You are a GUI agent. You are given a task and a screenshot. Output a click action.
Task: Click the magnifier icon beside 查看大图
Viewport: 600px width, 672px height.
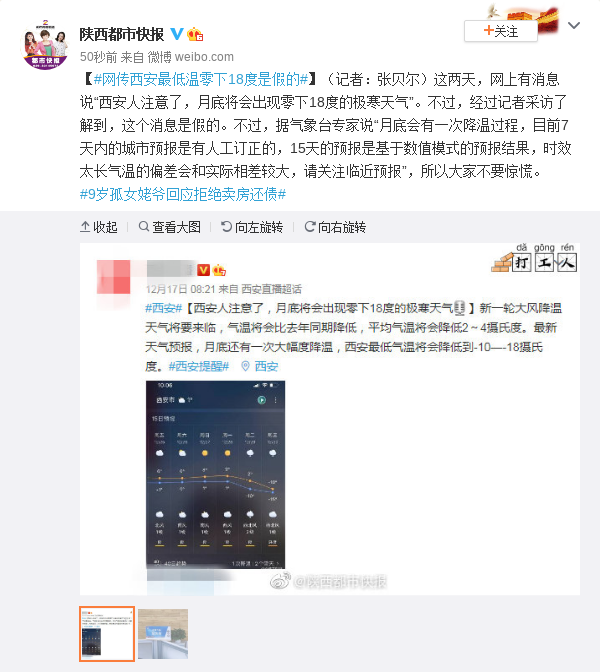144,226
